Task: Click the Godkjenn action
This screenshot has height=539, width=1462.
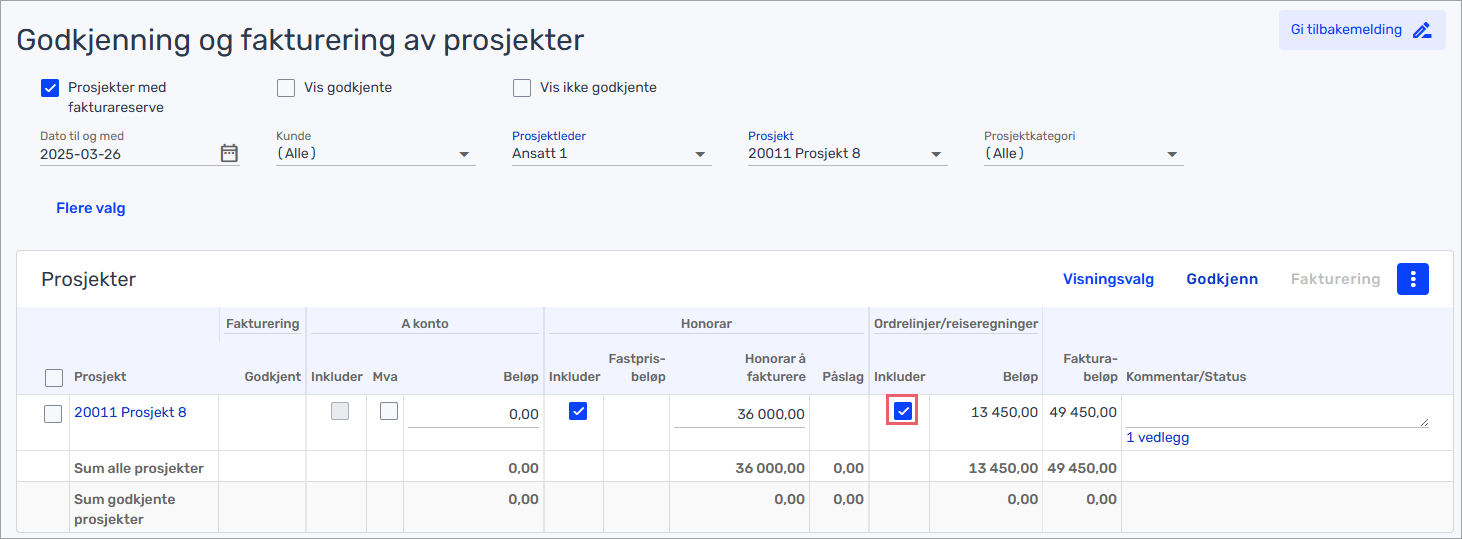Action: click(x=1222, y=279)
